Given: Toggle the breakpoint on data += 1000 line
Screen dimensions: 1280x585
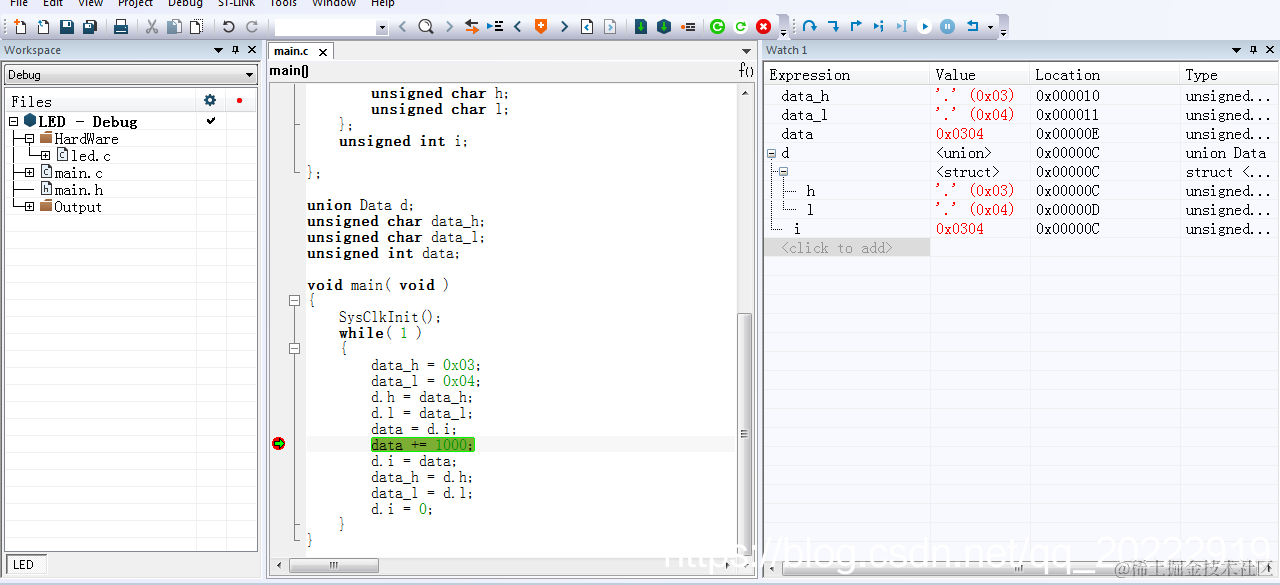Looking at the screenshot, I should tap(278, 444).
